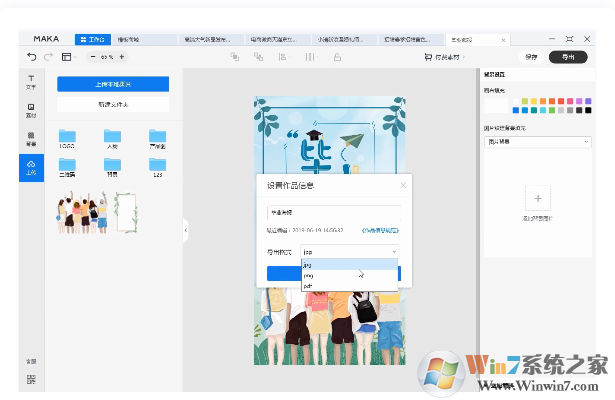Open the Upload panel cloud icon

coord(30,166)
